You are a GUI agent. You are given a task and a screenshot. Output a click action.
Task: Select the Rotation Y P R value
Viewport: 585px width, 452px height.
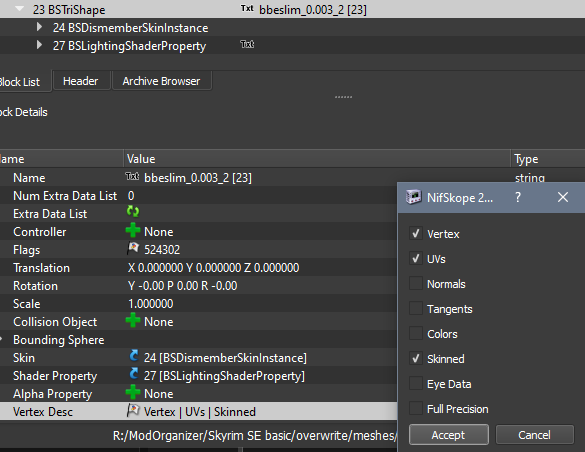point(182,286)
